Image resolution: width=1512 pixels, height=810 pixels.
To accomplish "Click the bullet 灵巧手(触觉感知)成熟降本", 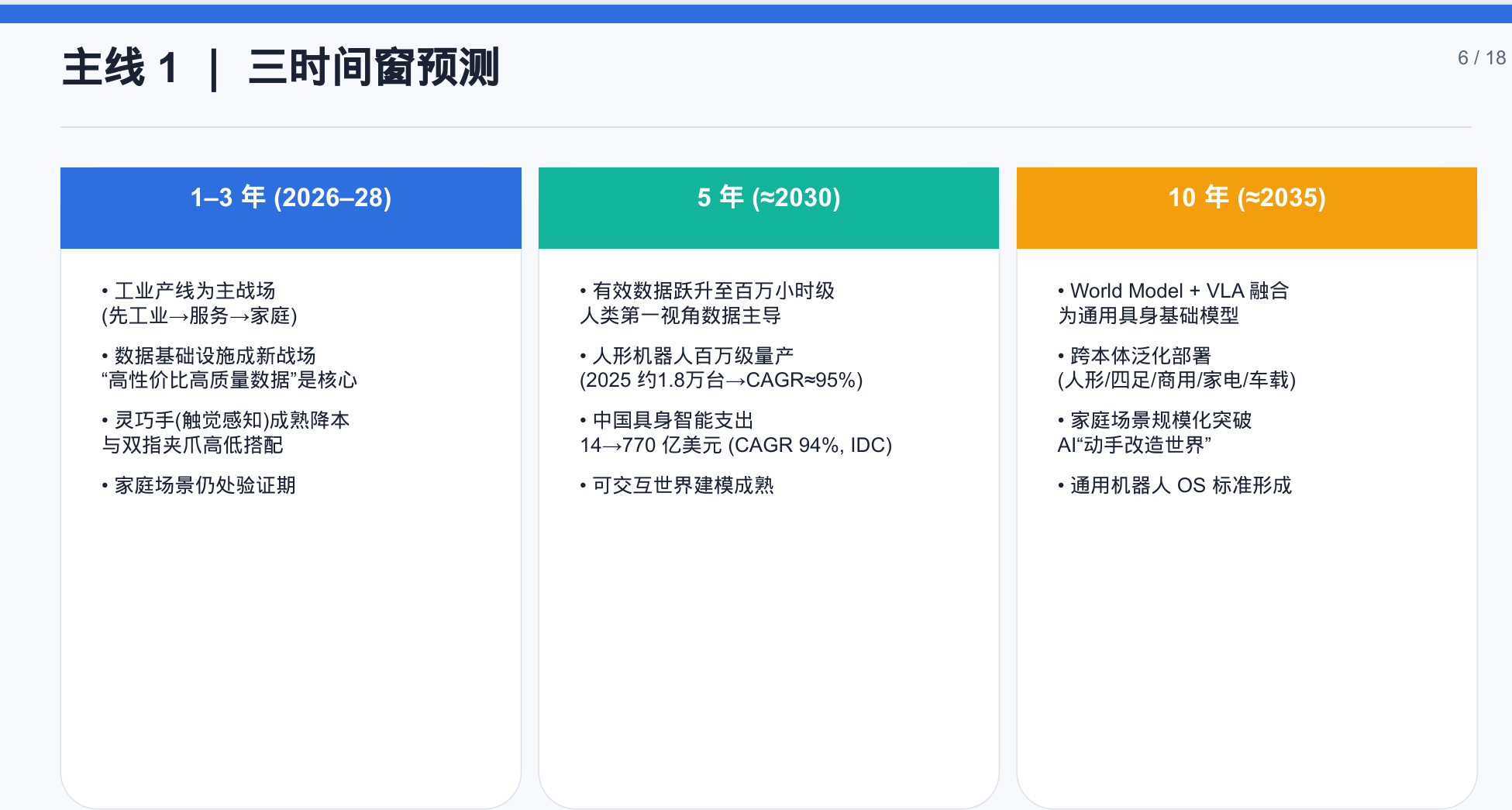I will [226, 420].
